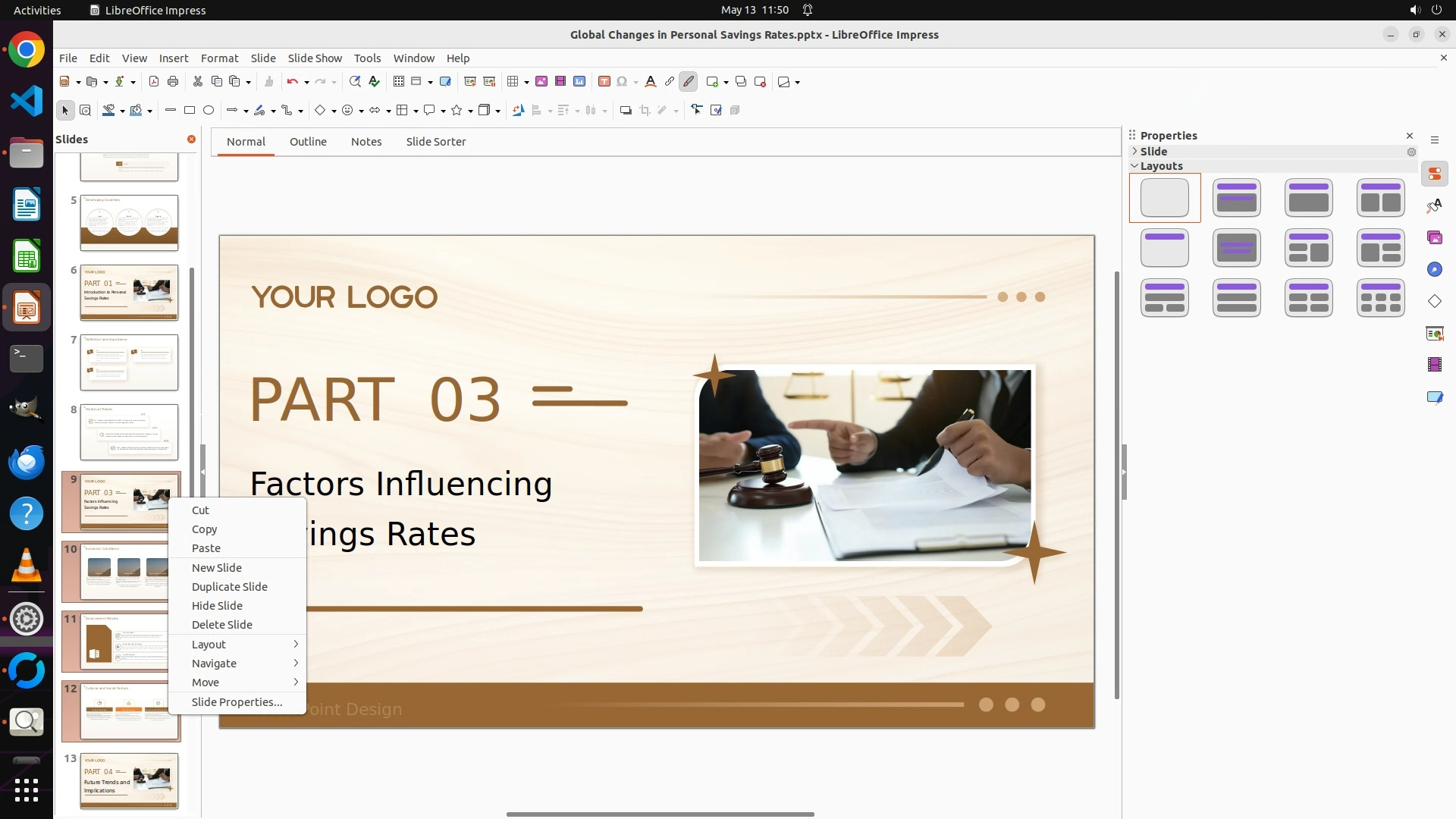Choose Duplicate Slide from context menu
The height and width of the screenshot is (819, 1456).
pos(229,587)
